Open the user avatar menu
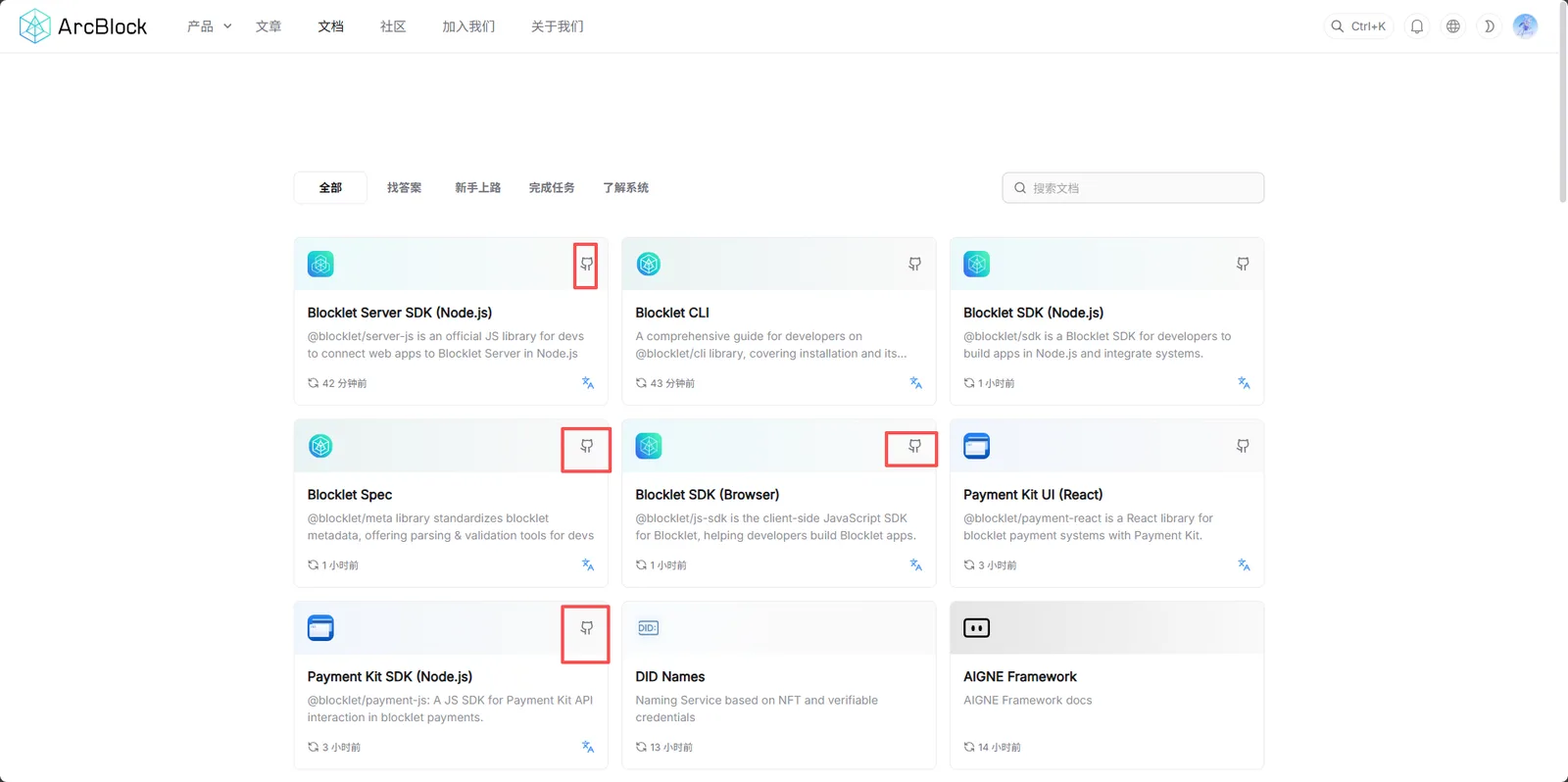Screen dimensions: 1568x782 tap(1525, 26)
